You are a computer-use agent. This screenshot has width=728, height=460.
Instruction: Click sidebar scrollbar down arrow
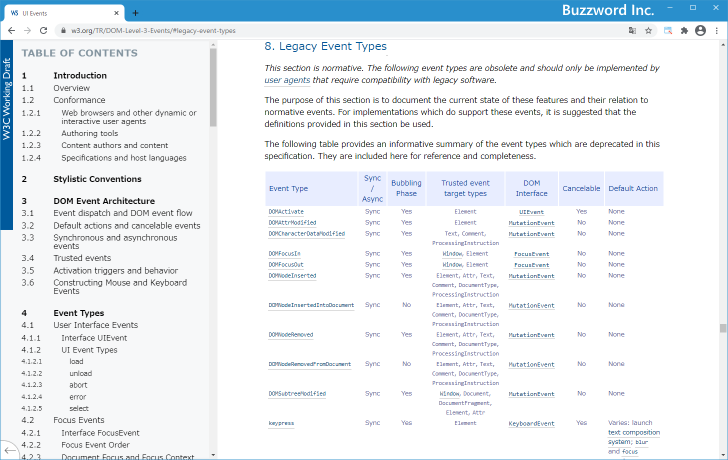[x=213, y=455]
